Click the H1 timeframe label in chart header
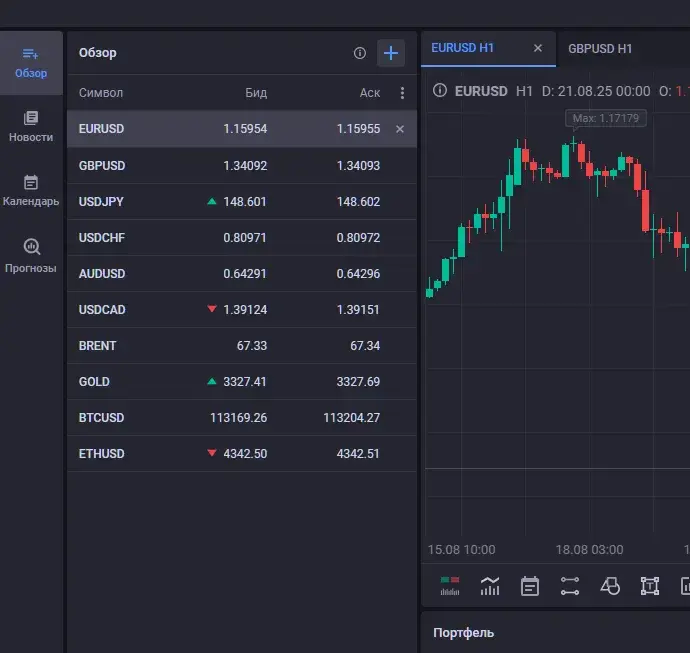Image resolution: width=690 pixels, height=653 pixels. 524,91
